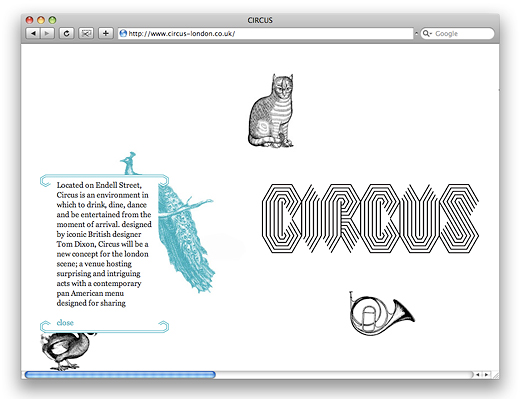Click the dodo bird illustration
520x399 pixels.
(66, 351)
